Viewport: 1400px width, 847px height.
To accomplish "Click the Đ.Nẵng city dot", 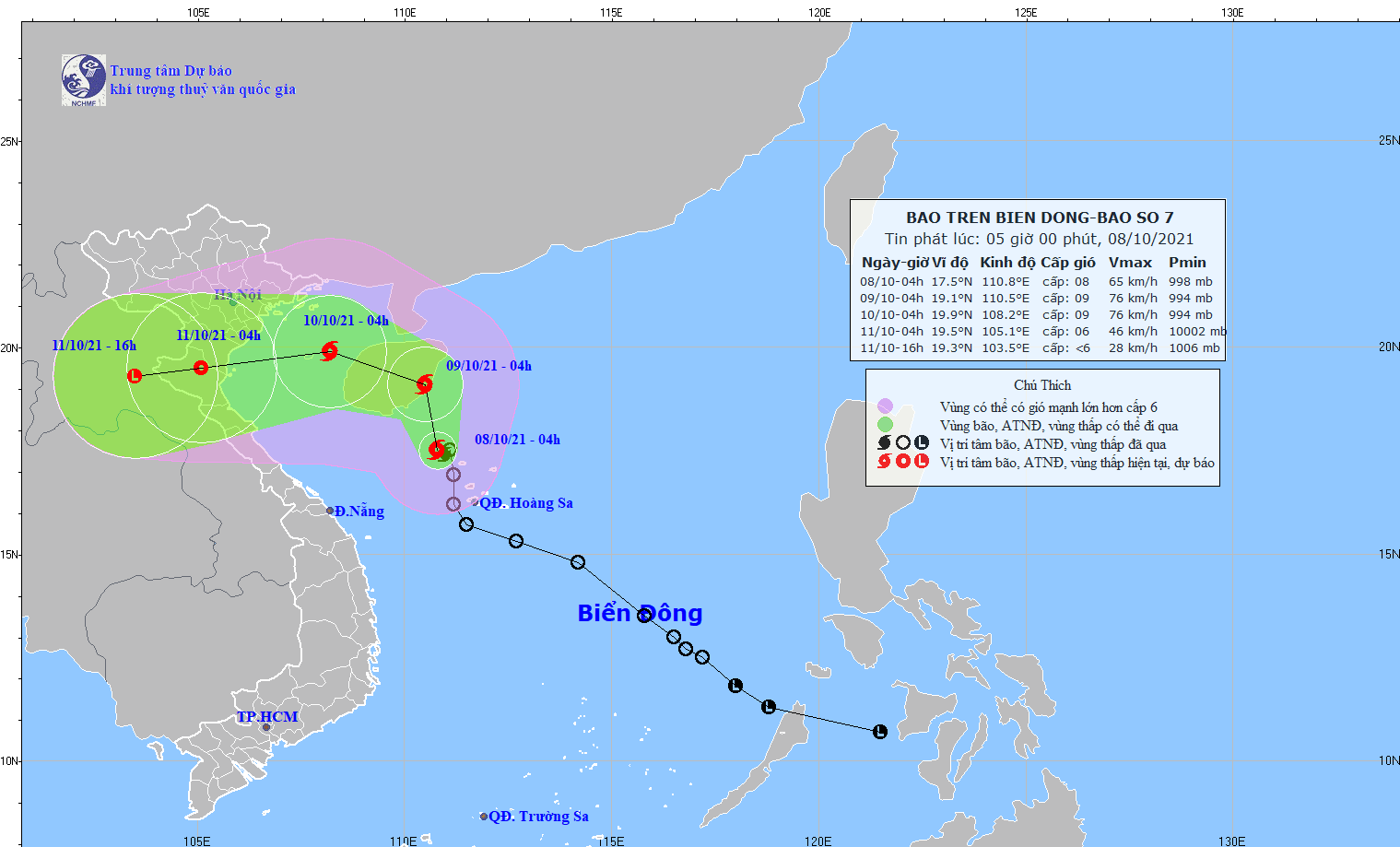I will point(330,511).
